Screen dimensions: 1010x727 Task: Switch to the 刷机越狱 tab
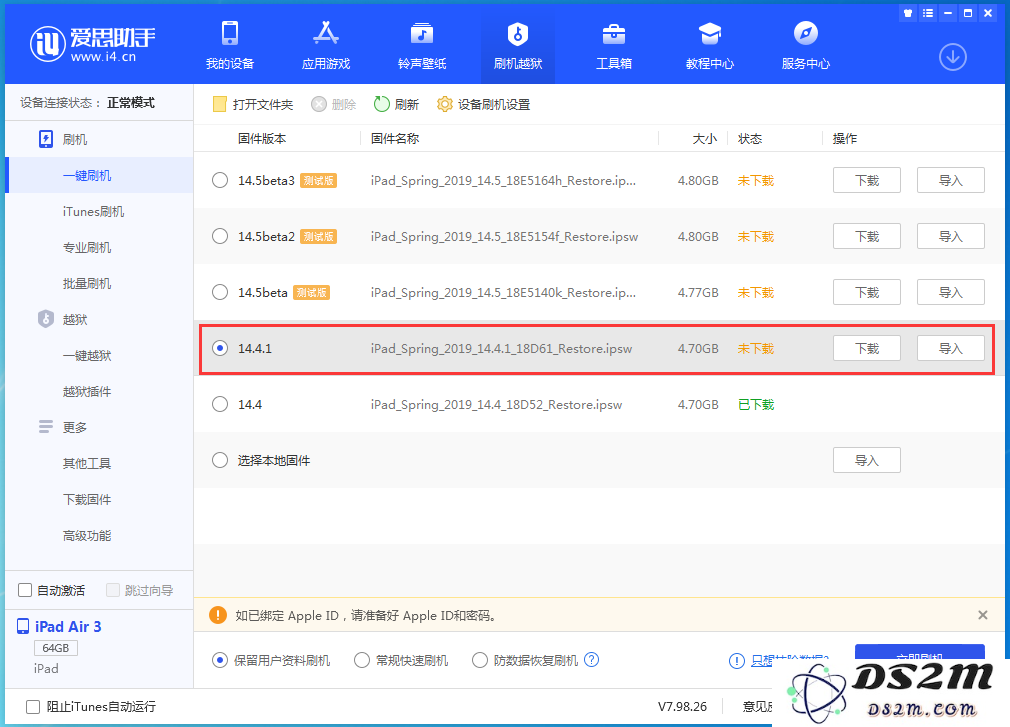click(x=518, y=45)
